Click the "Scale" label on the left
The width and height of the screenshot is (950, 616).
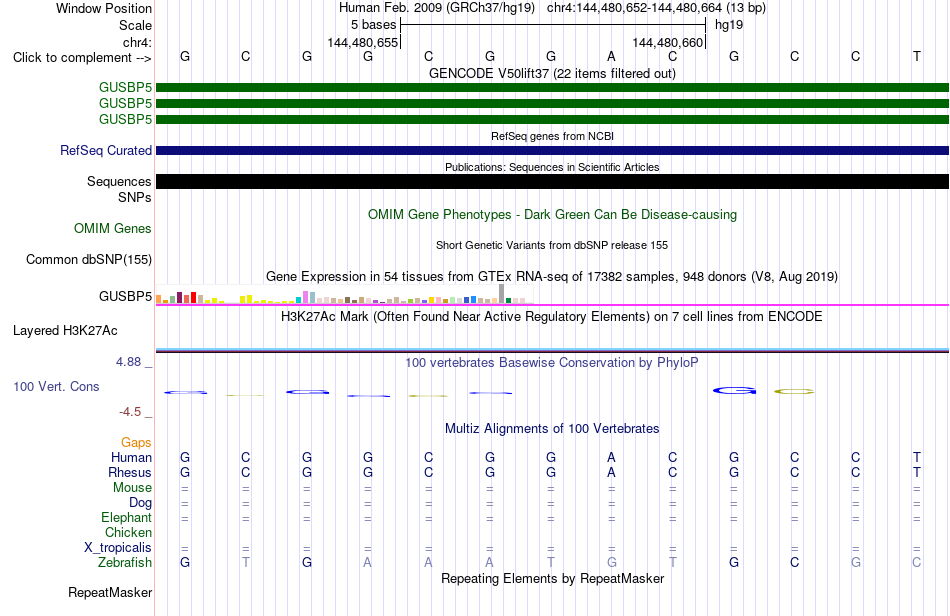coord(135,25)
